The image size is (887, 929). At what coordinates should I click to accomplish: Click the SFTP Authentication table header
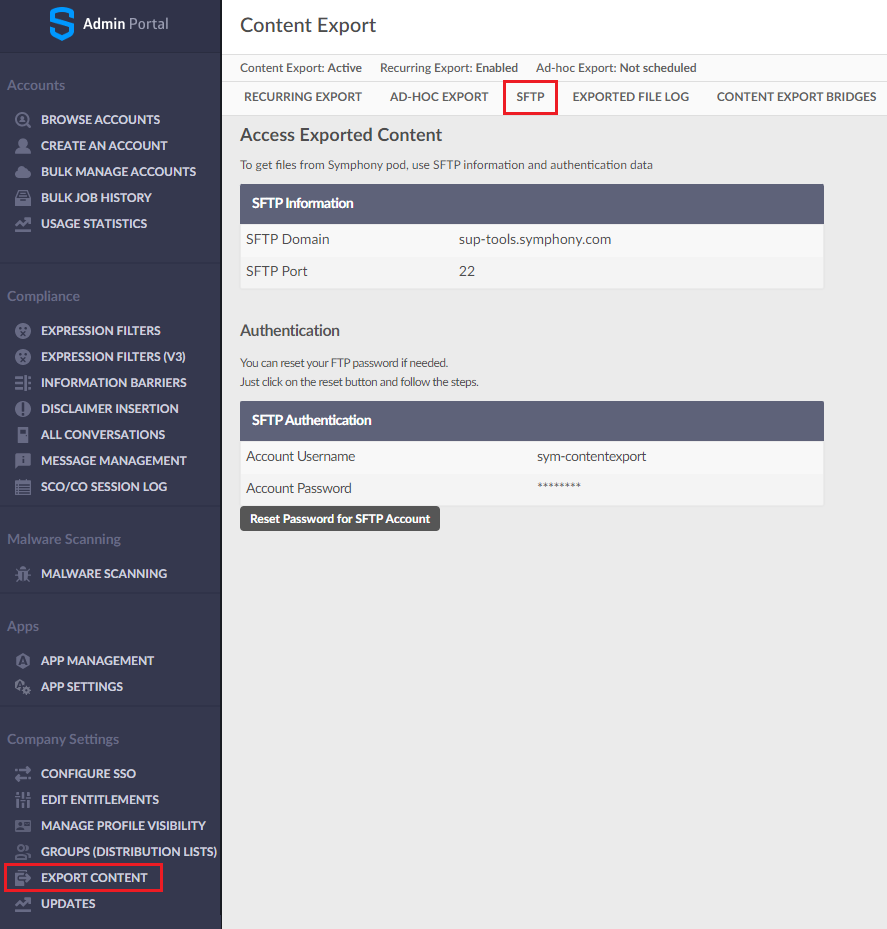pos(531,421)
